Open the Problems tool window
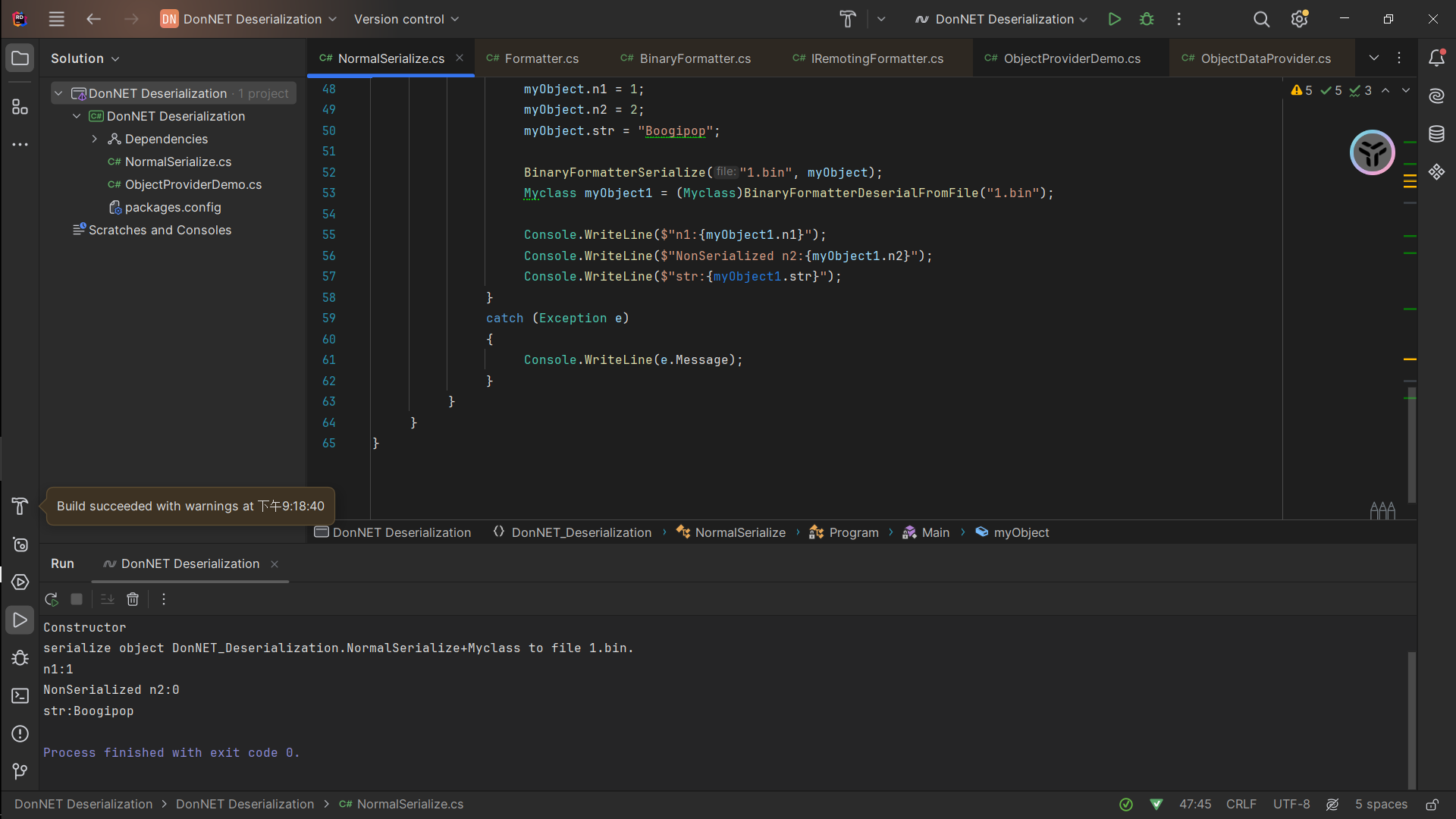Image resolution: width=1456 pixels, height=819 pixels. click(20, 734)
